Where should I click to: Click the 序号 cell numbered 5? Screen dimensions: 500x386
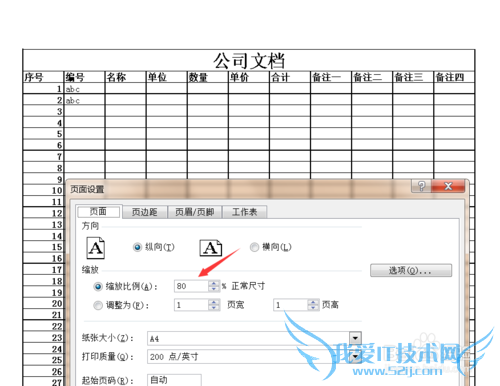43,134
